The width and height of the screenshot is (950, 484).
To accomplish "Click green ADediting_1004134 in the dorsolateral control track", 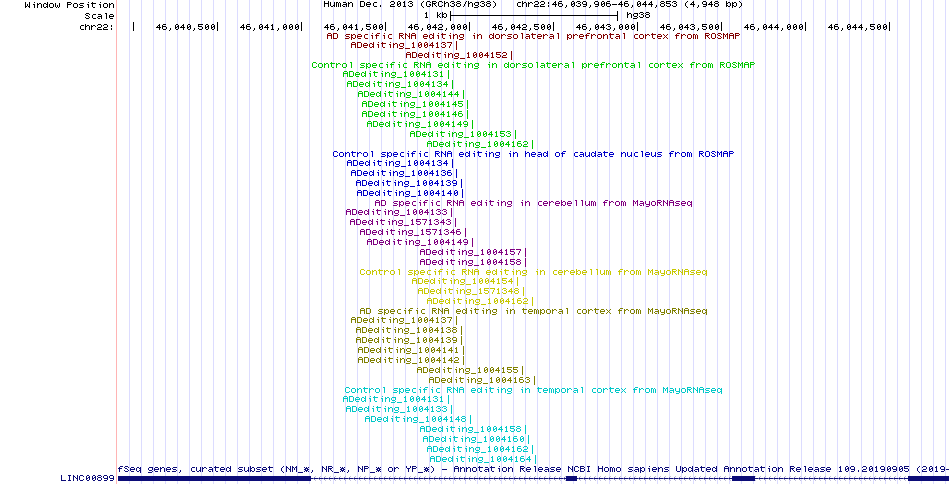I will tap(399, 84).
